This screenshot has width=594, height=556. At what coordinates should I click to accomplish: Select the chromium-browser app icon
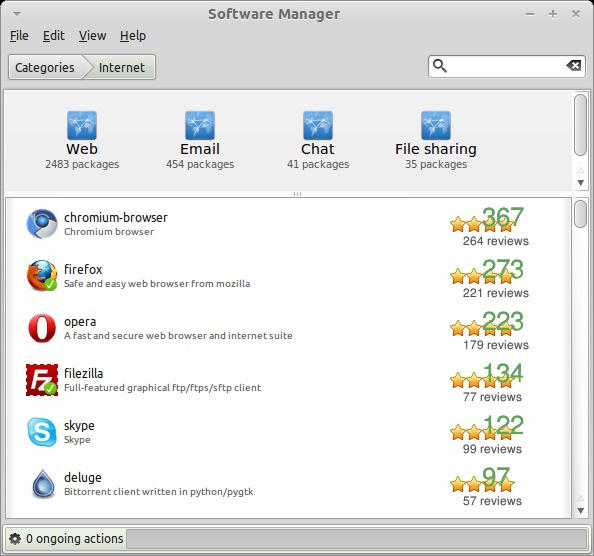pos(42,224)
